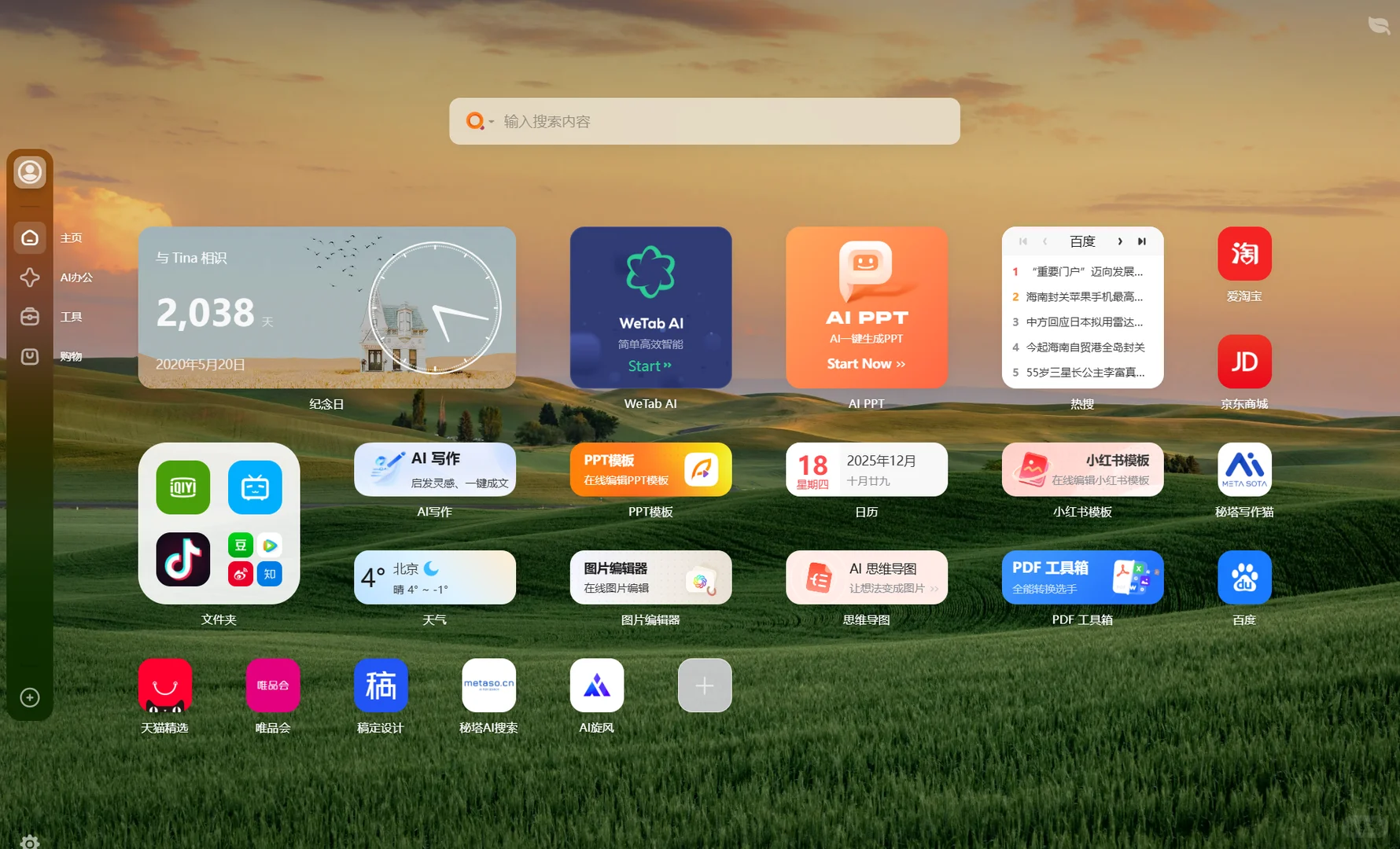Open hot search 海南封关苹果手机最高...
1400x849 pixels.
[1082, 296]
